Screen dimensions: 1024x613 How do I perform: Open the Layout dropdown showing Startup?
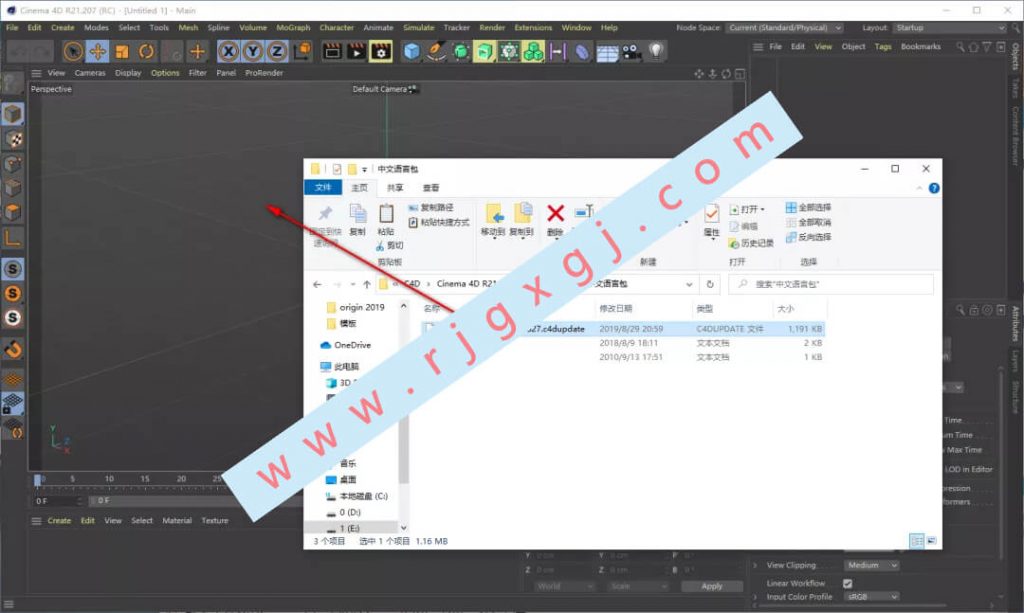point(950,28)
